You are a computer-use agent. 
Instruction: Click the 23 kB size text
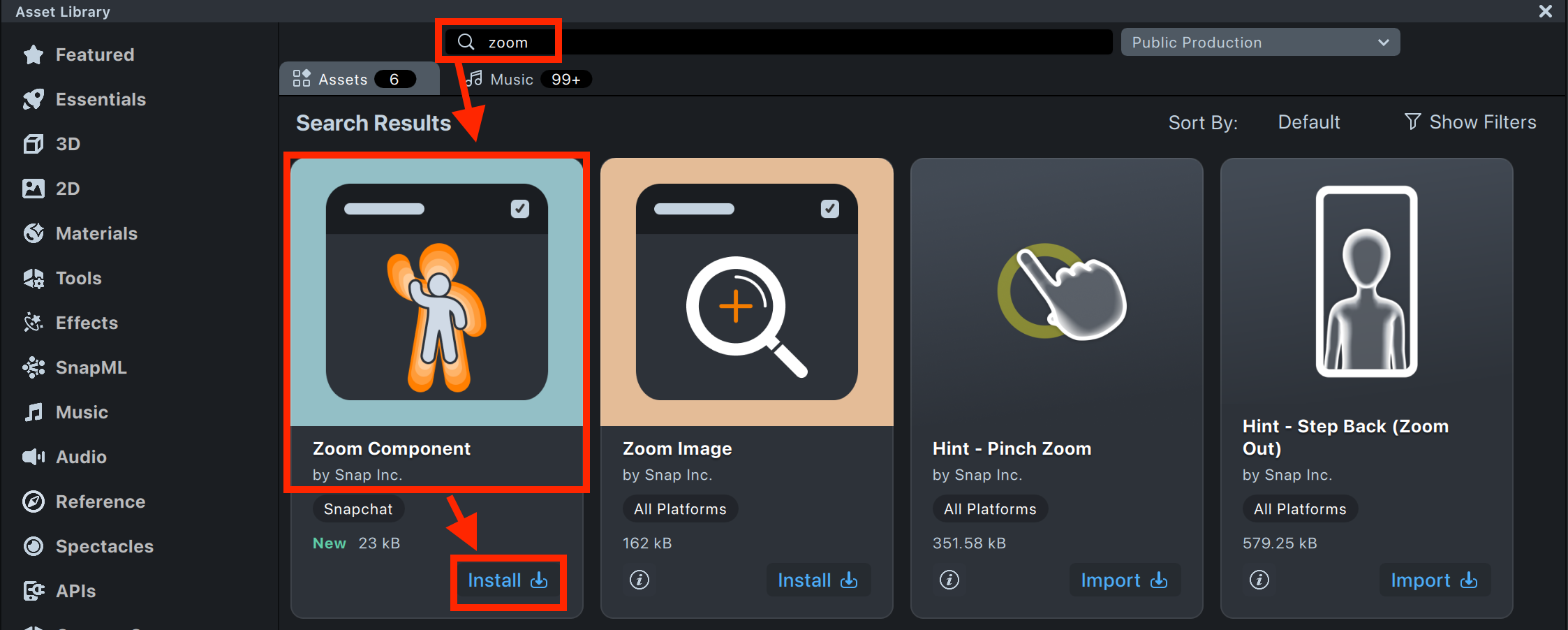379,543
